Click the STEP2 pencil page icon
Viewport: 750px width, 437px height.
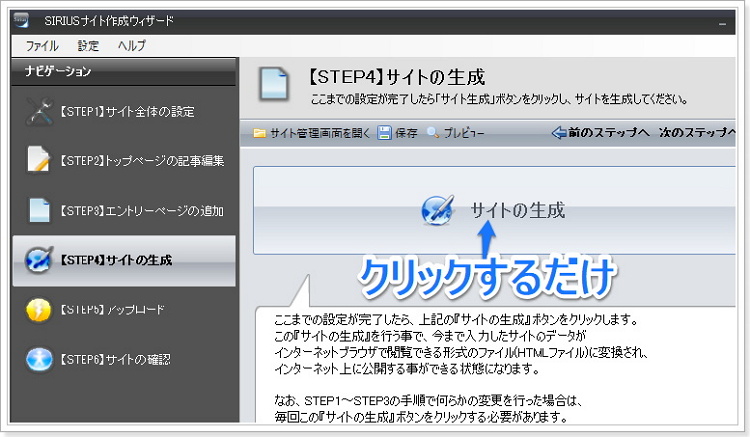38,159
